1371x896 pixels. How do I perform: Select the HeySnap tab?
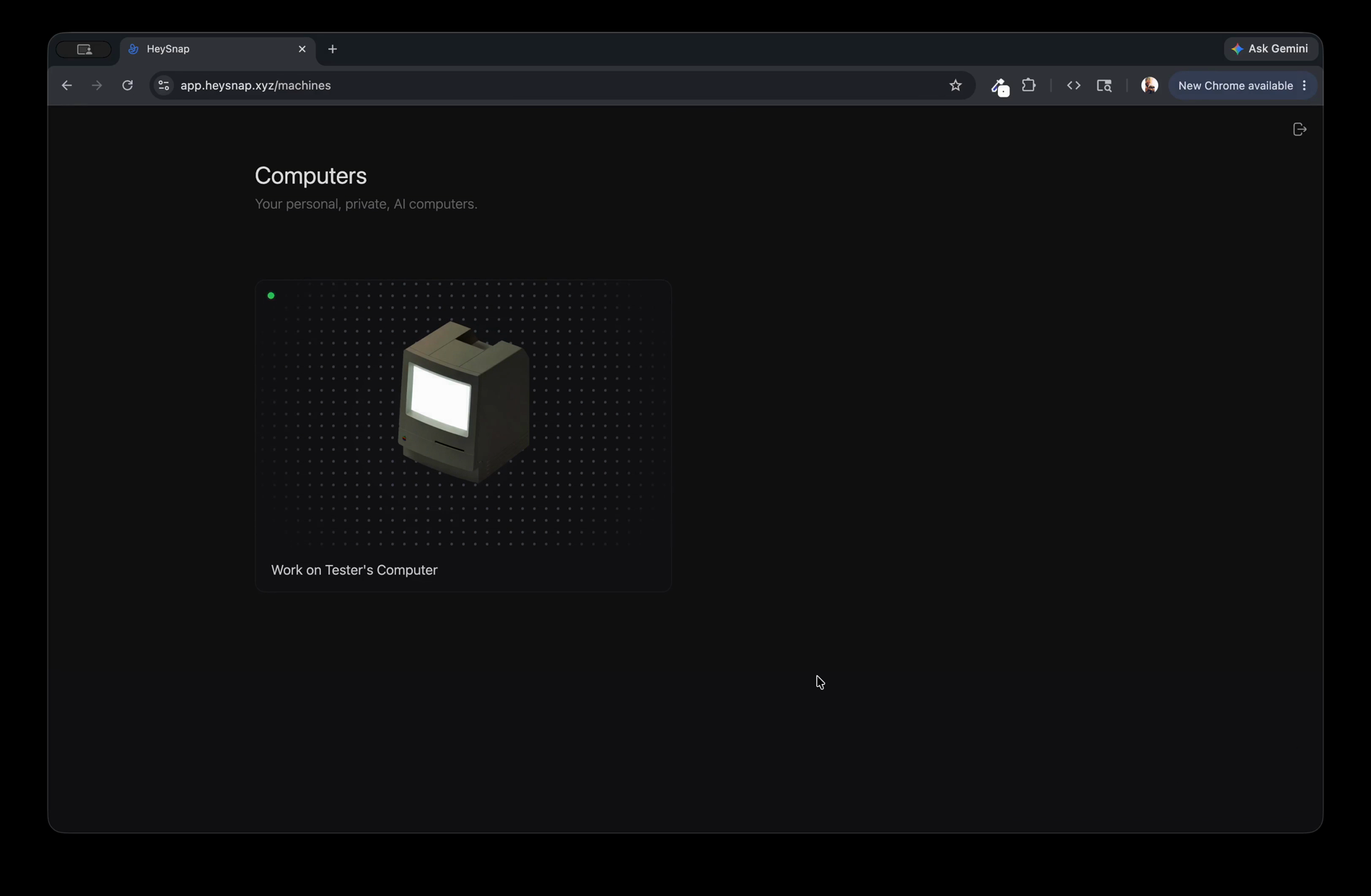(x=217, y=49)
